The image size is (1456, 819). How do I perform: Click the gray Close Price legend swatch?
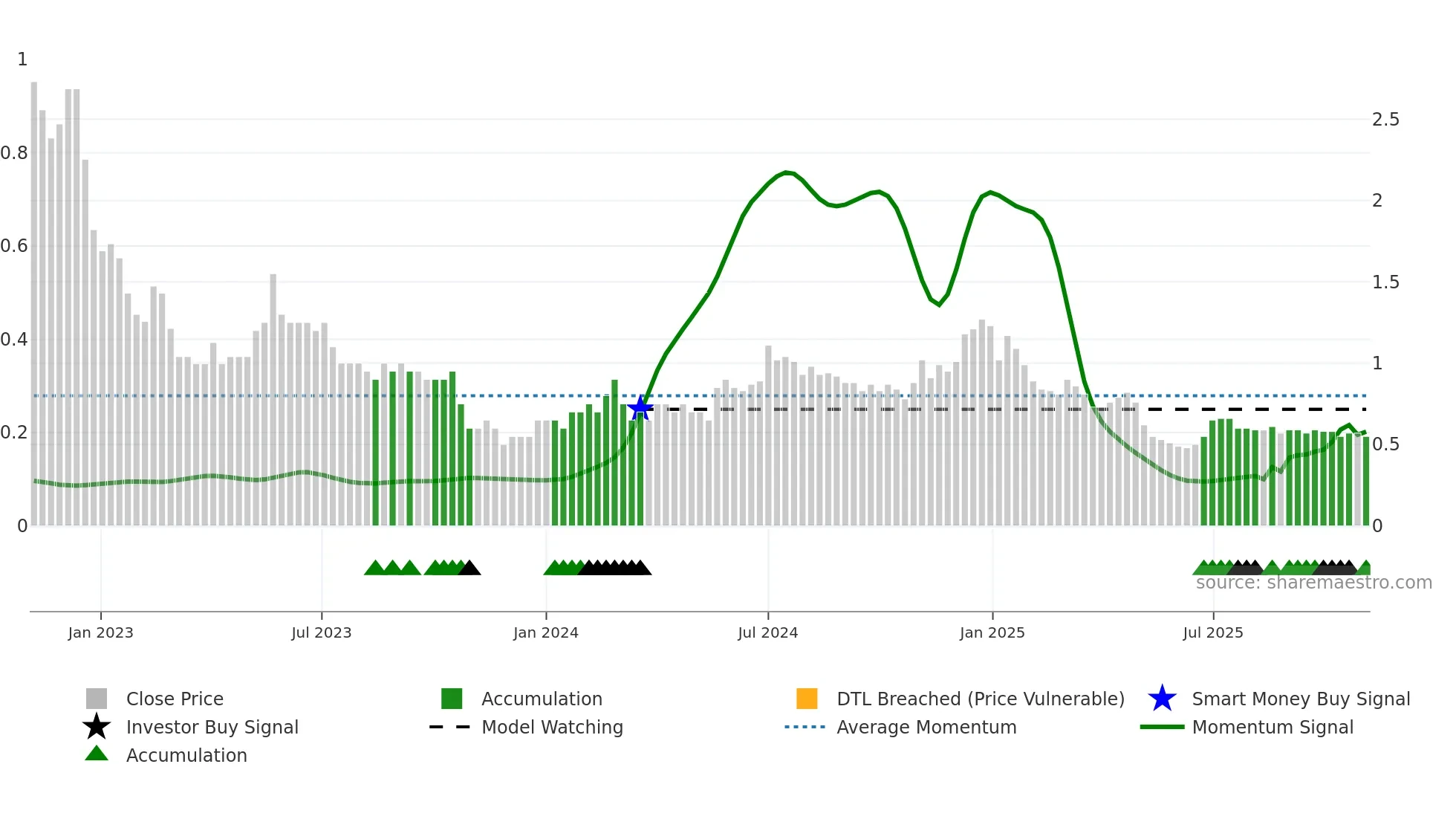tap(97, 699)
